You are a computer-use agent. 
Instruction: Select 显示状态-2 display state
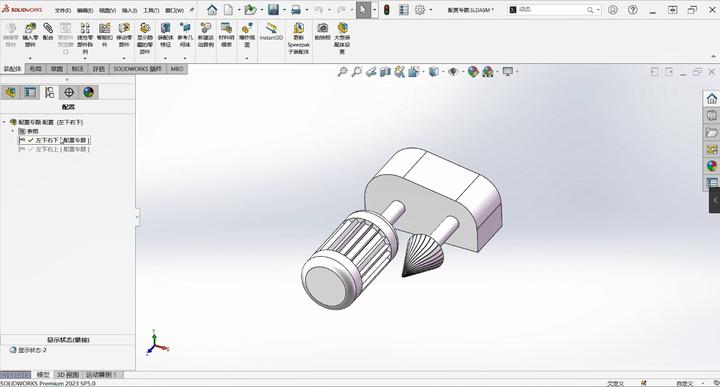pyautogui.click(x=28, y=350)
